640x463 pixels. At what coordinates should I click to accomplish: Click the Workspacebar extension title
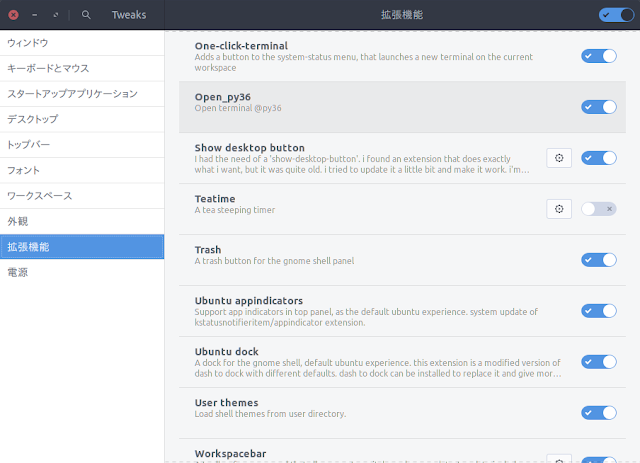(230, 454)
